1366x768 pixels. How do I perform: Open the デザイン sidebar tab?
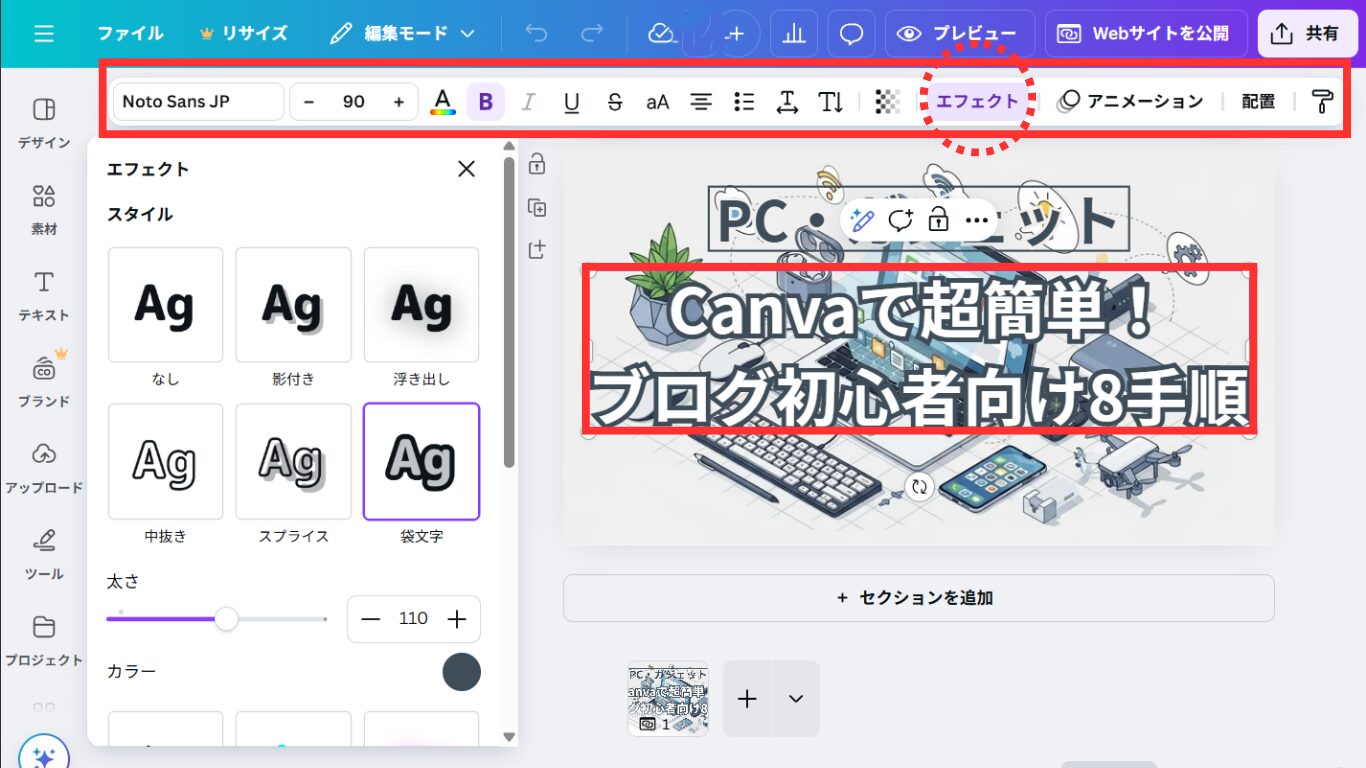[44, 123]
